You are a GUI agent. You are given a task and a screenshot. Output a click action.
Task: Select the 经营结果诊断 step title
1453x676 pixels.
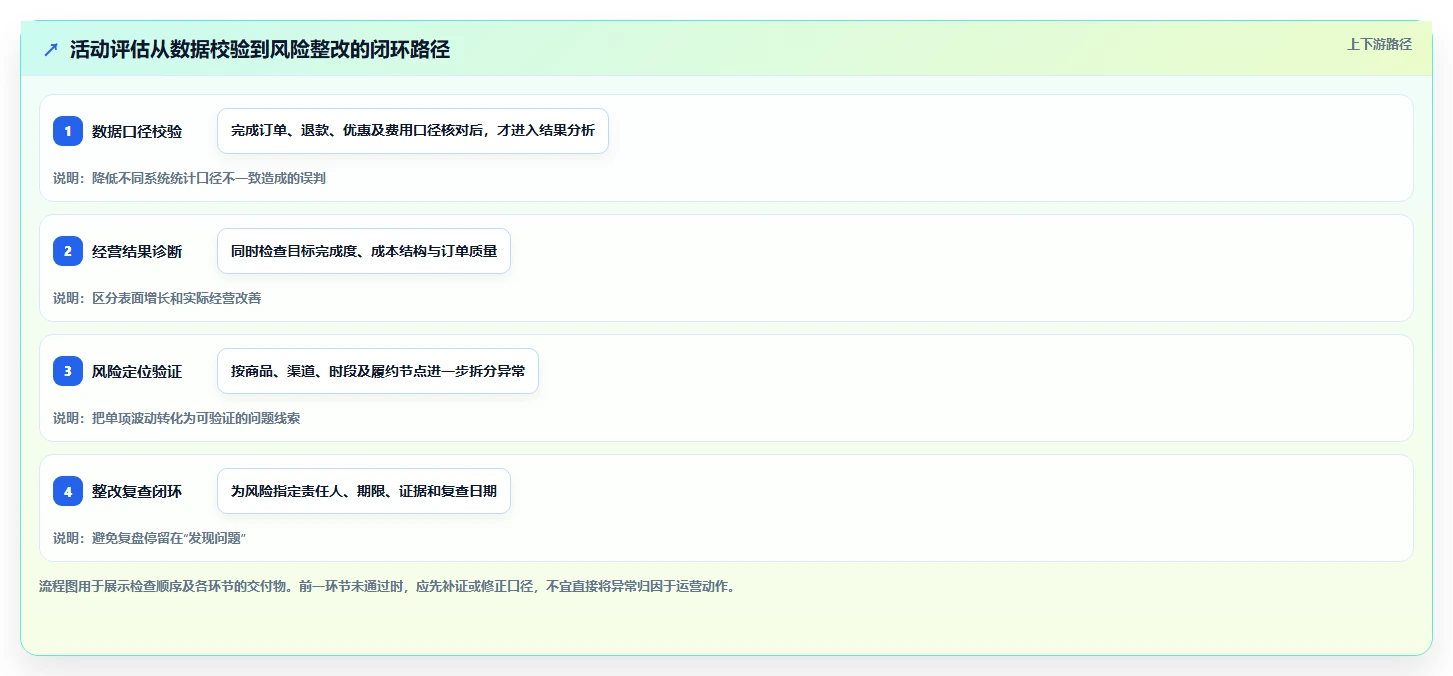click(137, 251)
